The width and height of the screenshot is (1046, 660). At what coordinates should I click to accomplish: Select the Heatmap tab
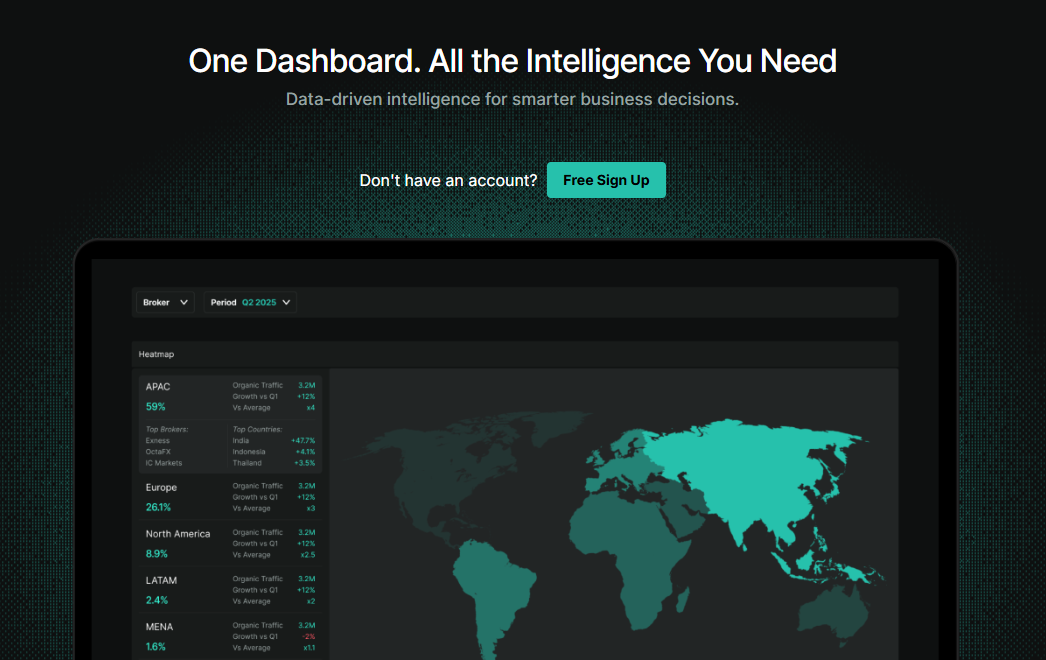156,354
